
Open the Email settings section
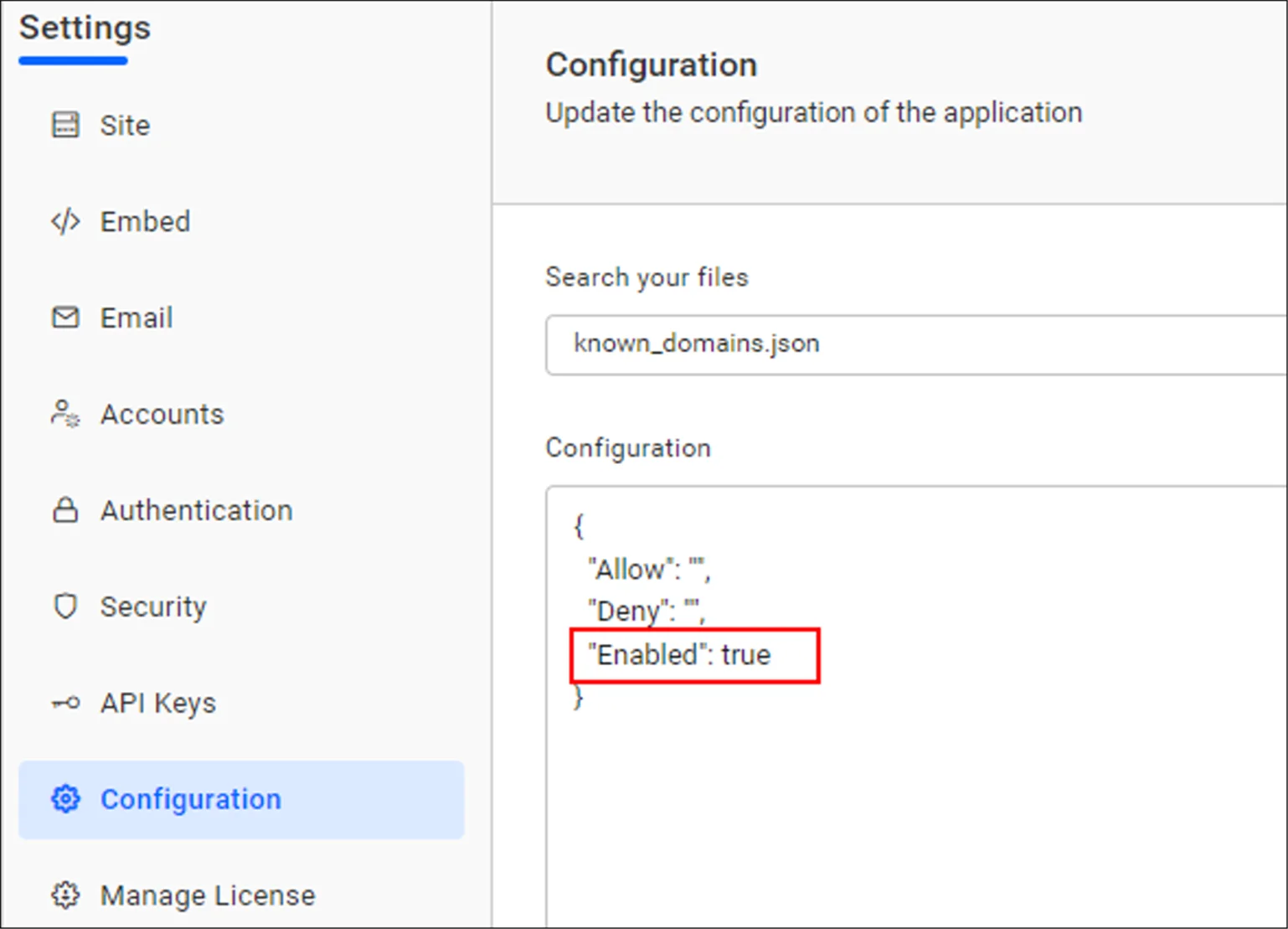[x=137, y=317]
